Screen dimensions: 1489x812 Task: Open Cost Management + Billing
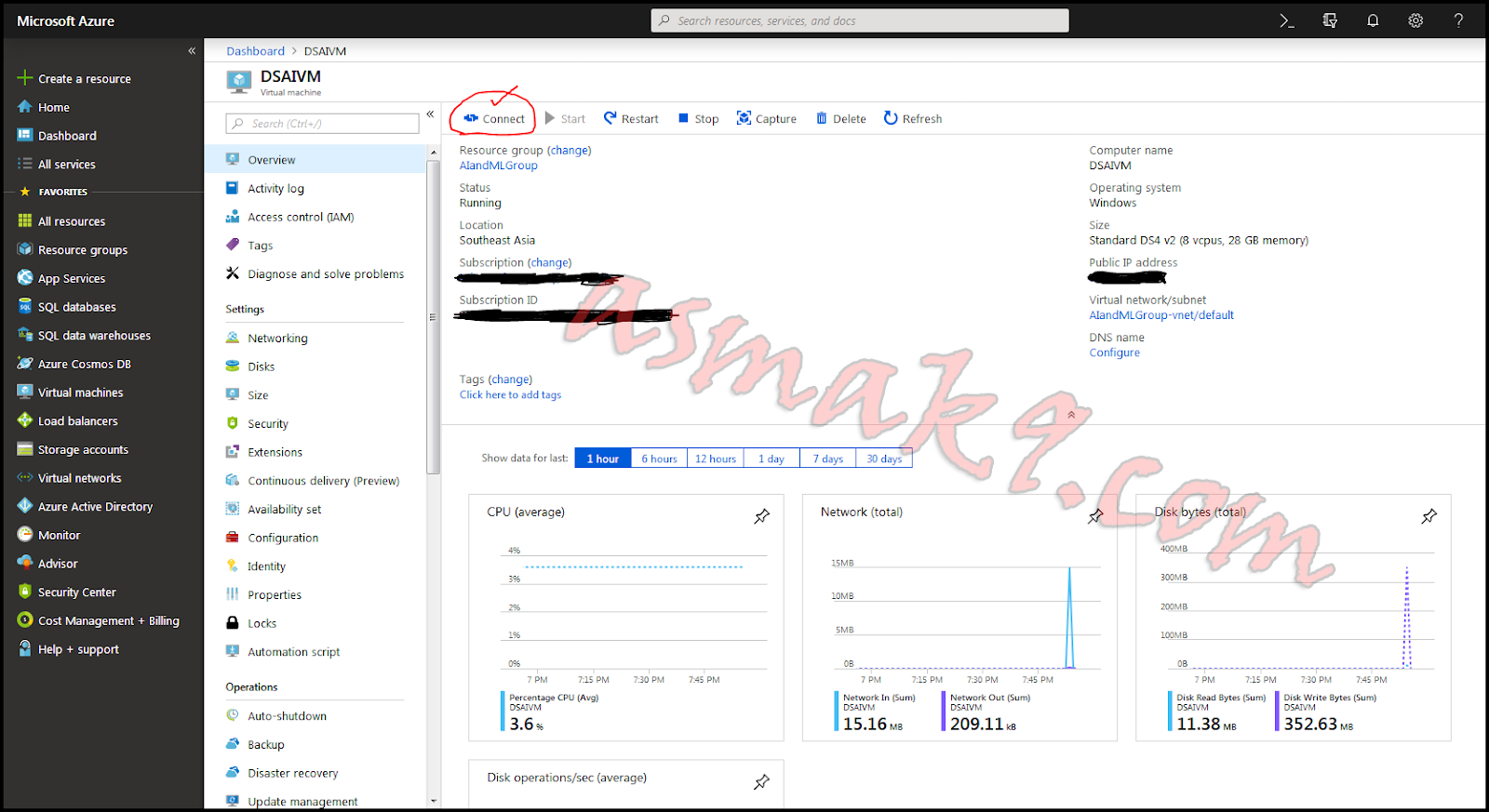[99, 621]
